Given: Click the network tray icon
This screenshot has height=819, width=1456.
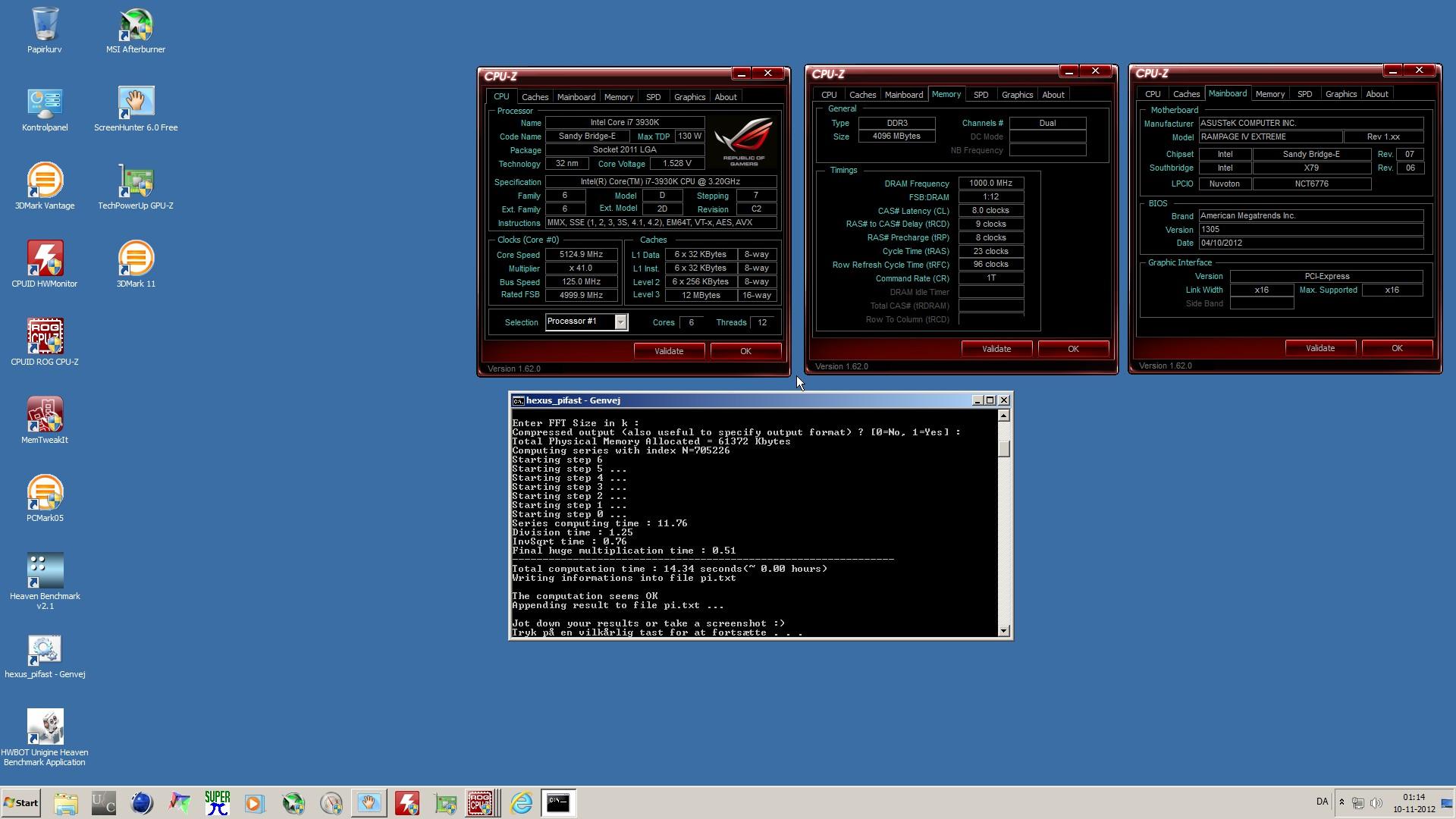Looking at the screenshot, I should click(1358, 803).
